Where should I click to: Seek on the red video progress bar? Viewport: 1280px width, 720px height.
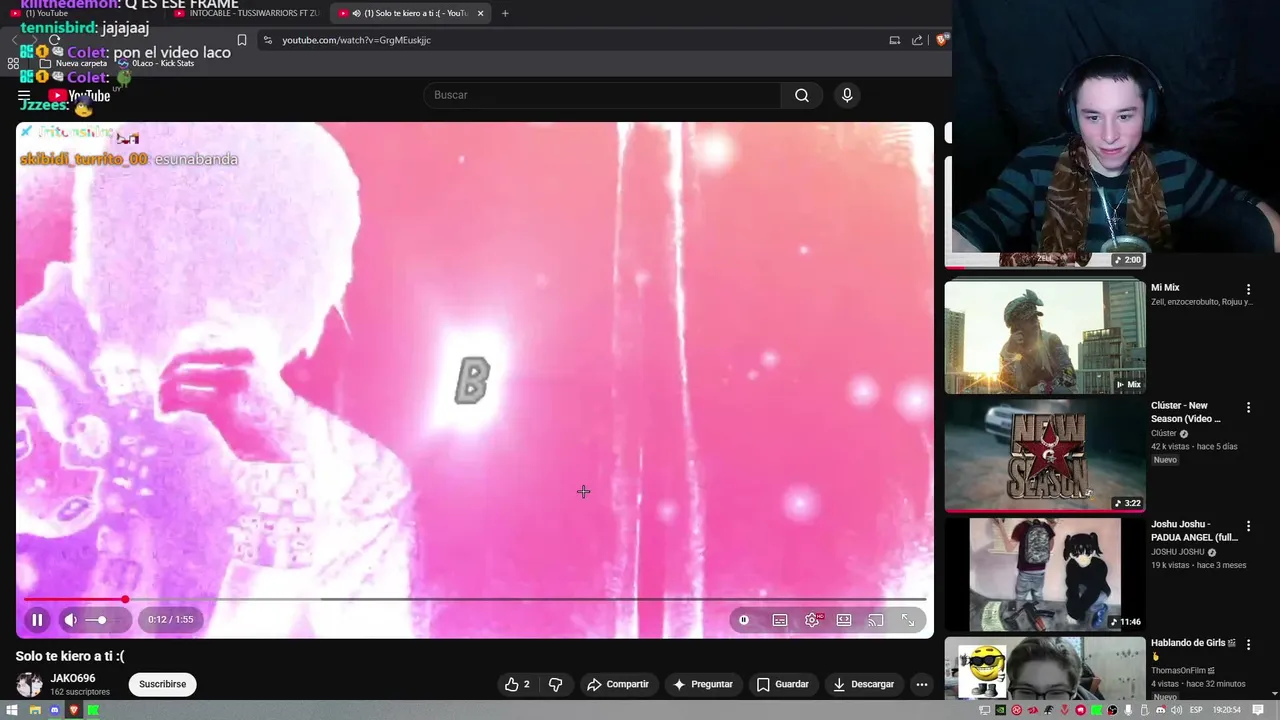(x=475, y=599)
